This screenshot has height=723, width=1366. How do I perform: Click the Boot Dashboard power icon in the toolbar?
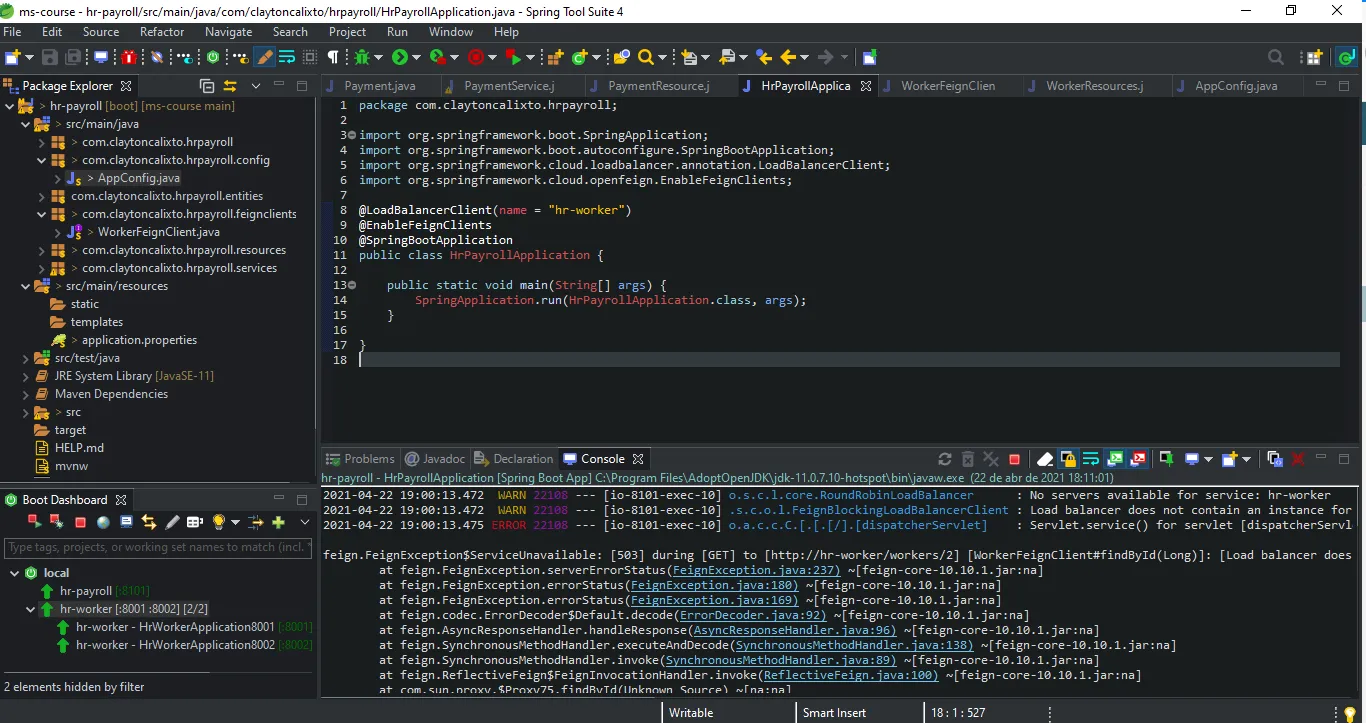click(x=213, y=57)
